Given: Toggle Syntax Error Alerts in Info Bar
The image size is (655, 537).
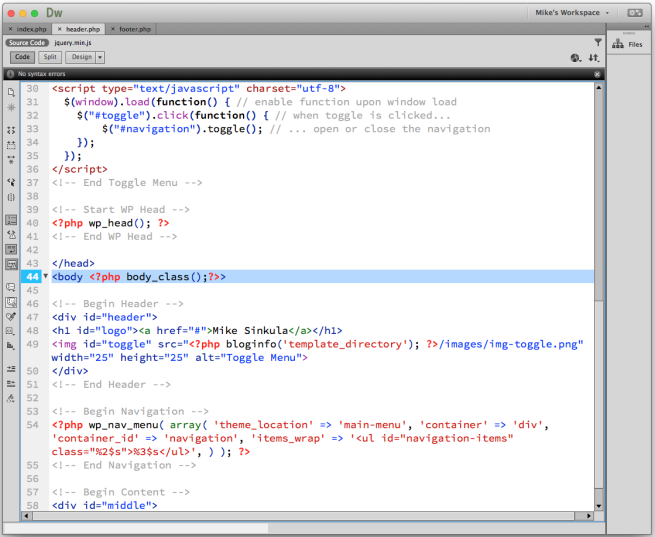Looking at the screenshot, I should point(11,264).
